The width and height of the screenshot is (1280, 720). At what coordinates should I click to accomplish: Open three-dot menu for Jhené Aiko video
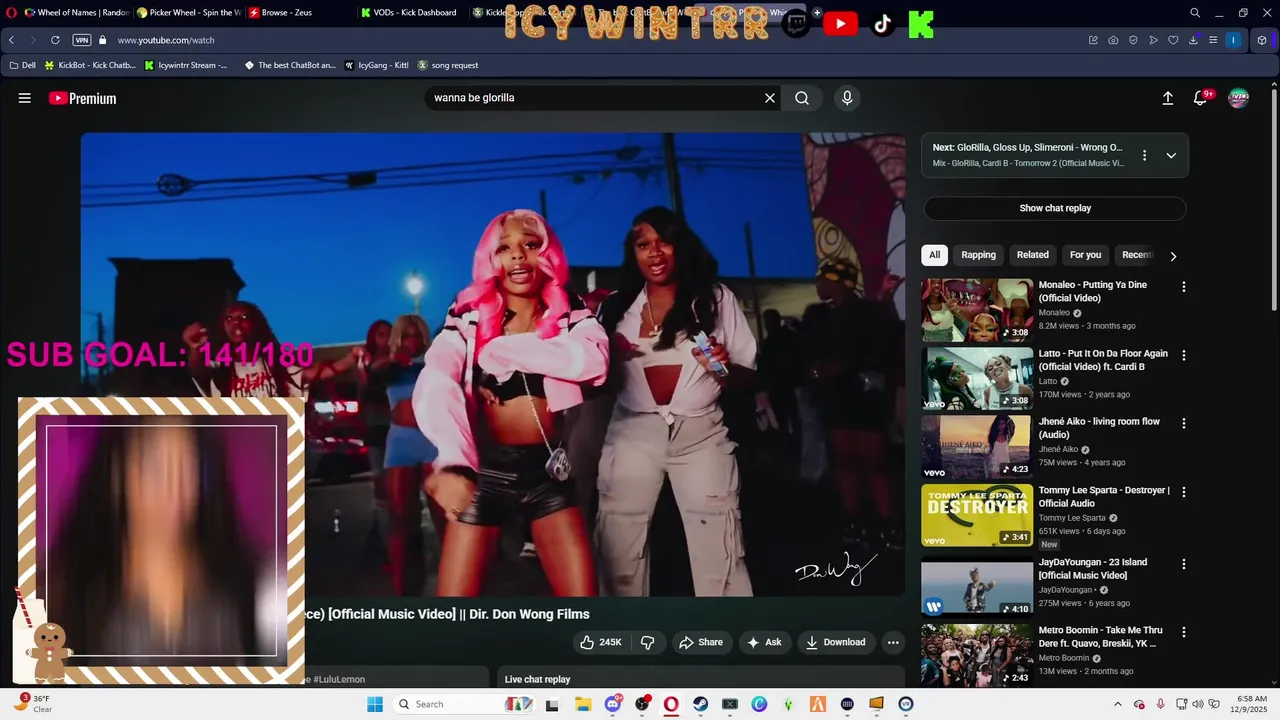[1184, 423]
